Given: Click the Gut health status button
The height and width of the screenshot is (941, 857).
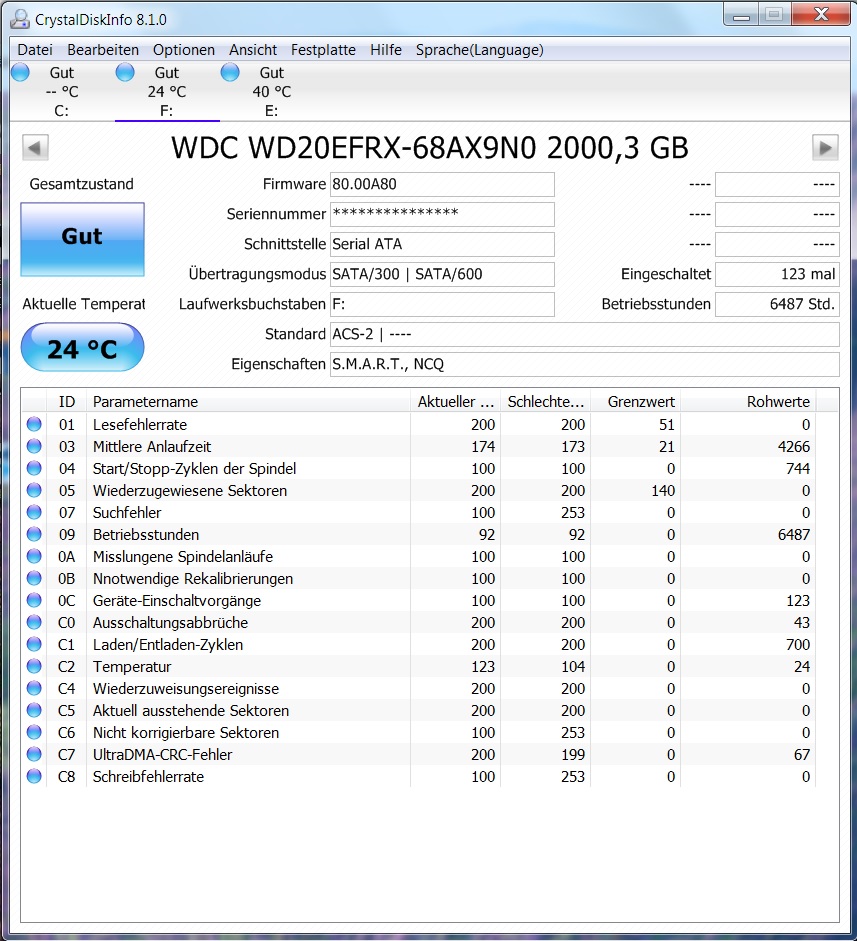Looking at the screenshot, I should (82, 239).
